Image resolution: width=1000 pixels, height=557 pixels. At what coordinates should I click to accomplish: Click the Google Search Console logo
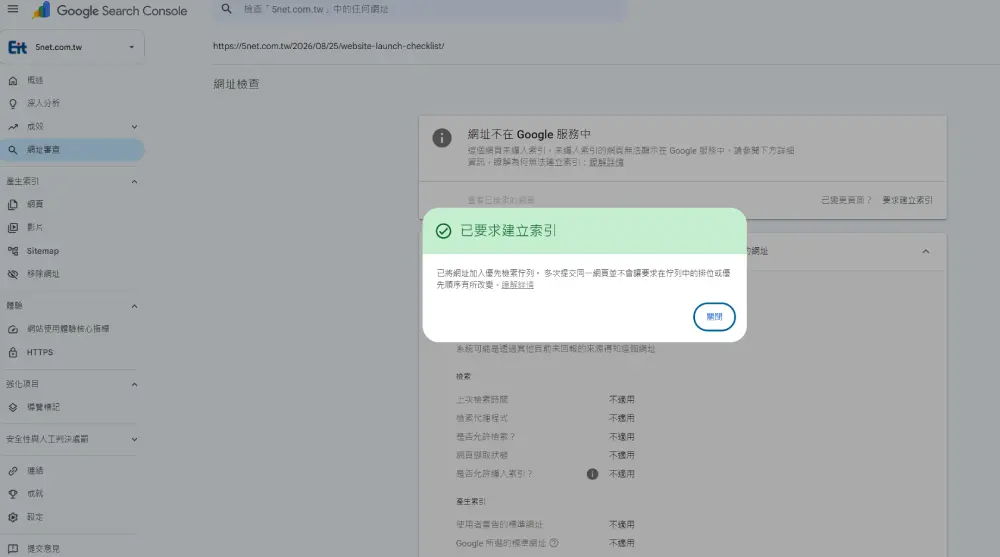pos(110,10)
